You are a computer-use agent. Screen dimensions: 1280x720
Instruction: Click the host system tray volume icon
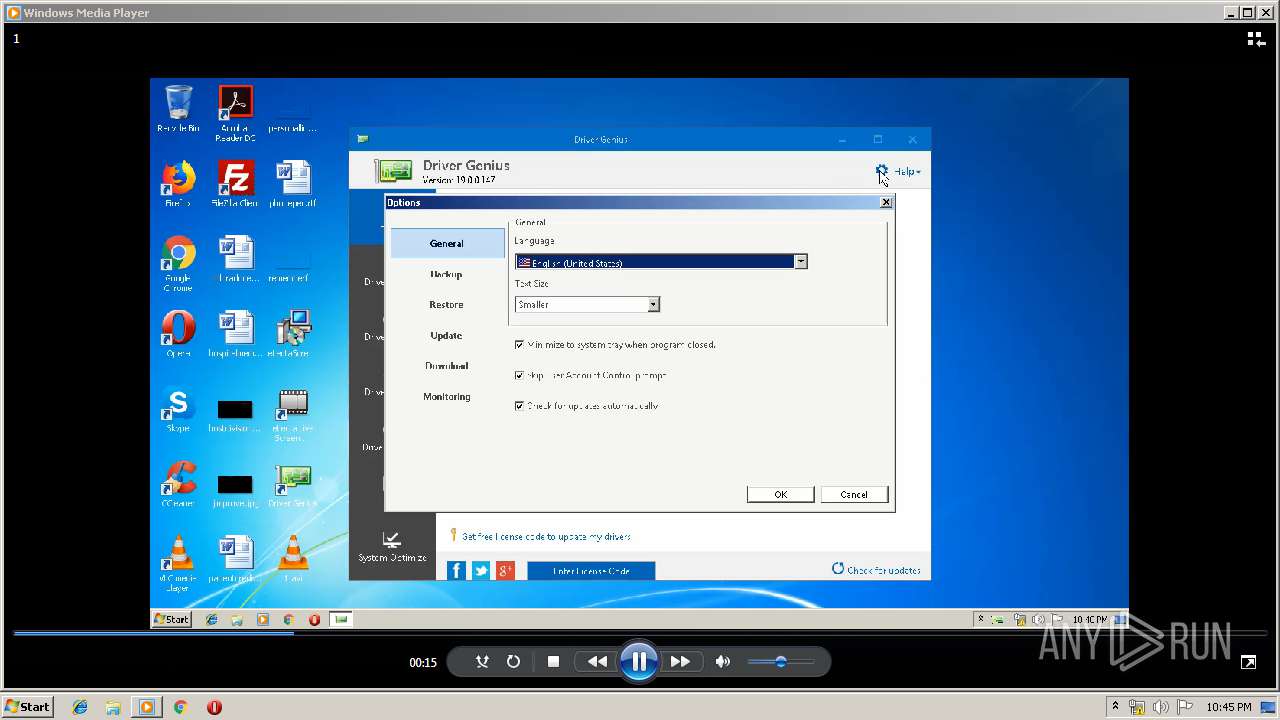1163,707
